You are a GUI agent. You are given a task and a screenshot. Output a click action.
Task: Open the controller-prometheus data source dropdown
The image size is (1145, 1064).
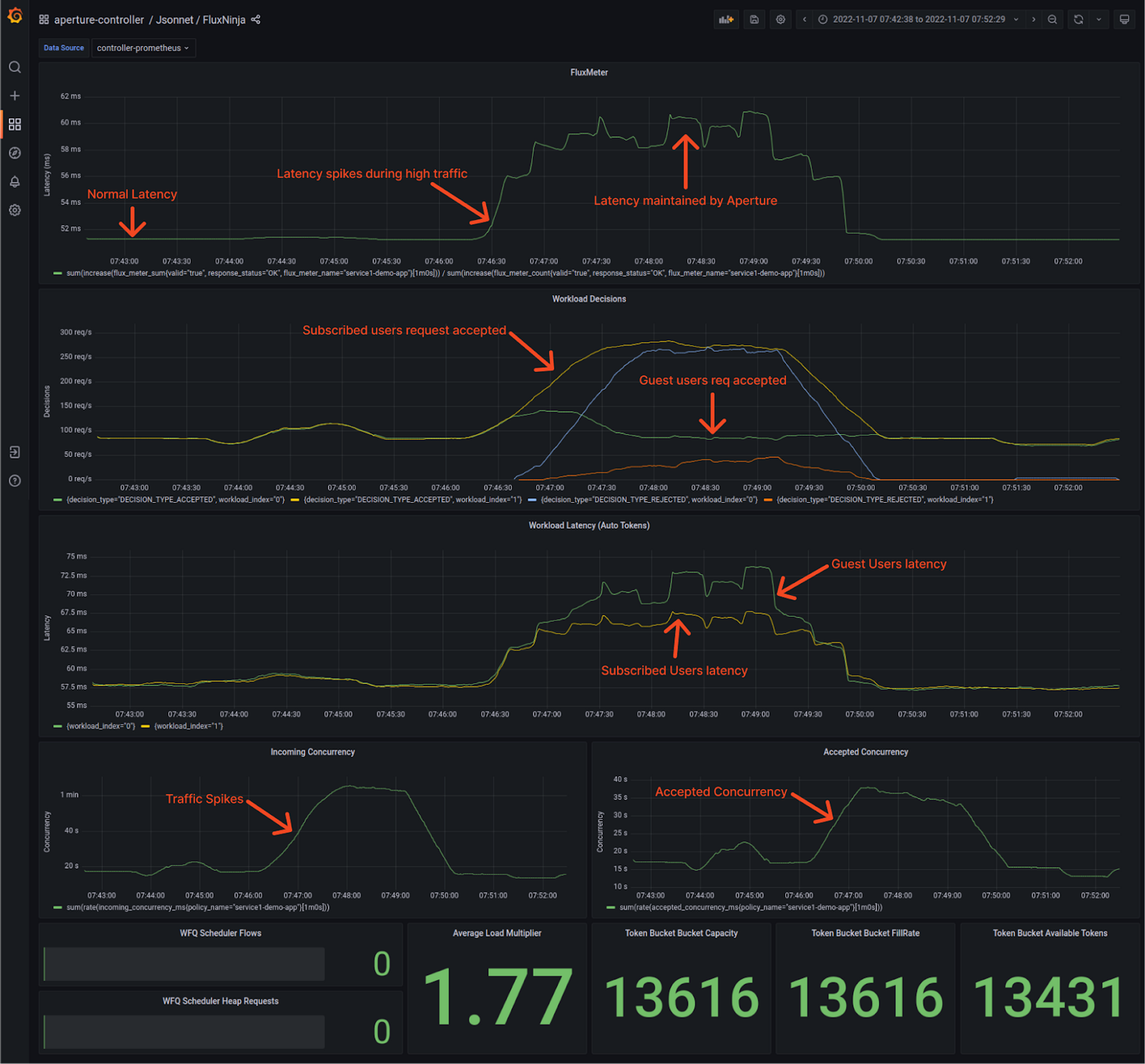[x=143, y=48]
